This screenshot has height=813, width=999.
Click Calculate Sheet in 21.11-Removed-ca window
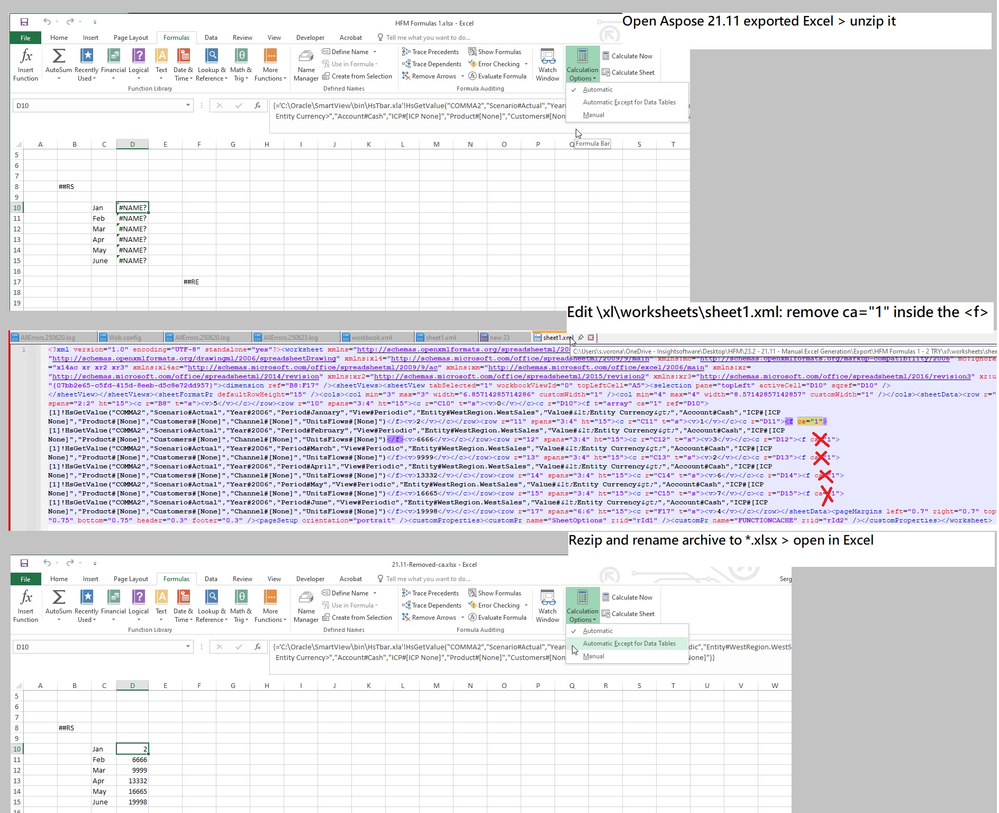tap(628, 614)
